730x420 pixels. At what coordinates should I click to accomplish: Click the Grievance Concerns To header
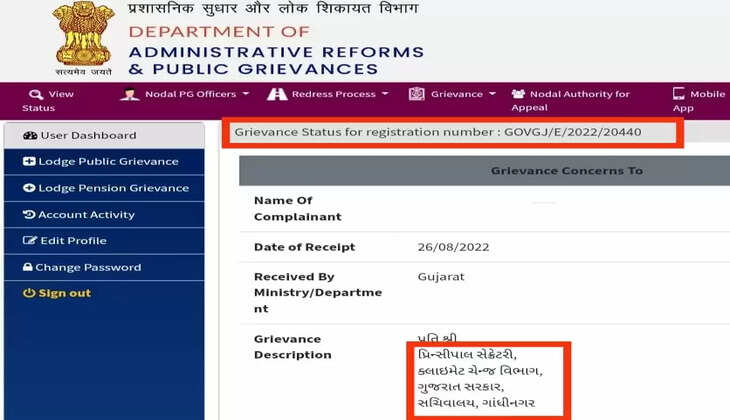pos(566,171)
